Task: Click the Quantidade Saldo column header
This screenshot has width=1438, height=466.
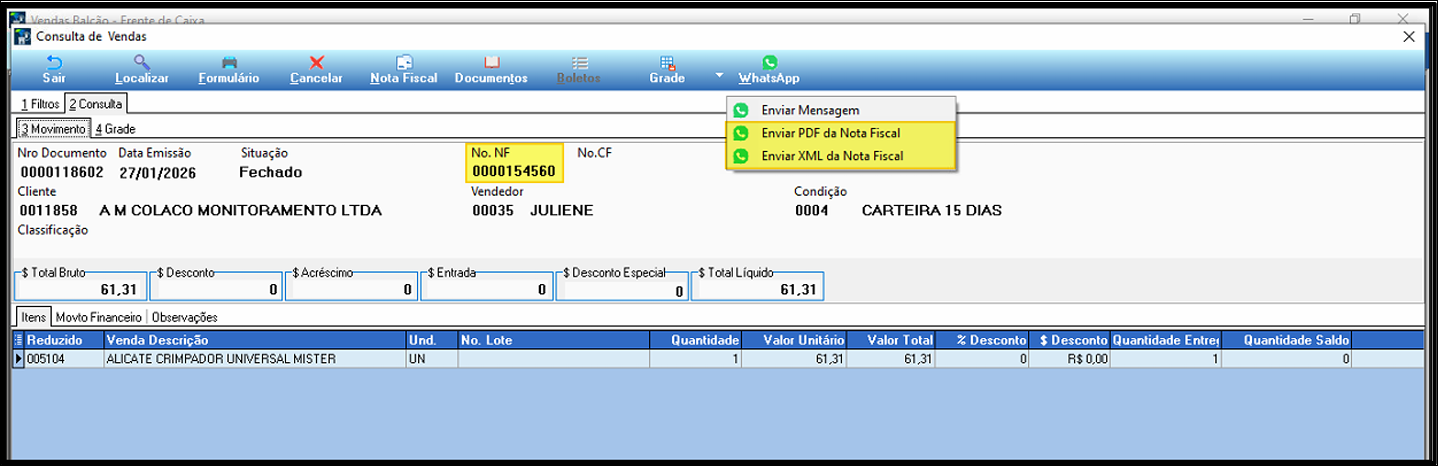Action: (x=1286, y=340)
